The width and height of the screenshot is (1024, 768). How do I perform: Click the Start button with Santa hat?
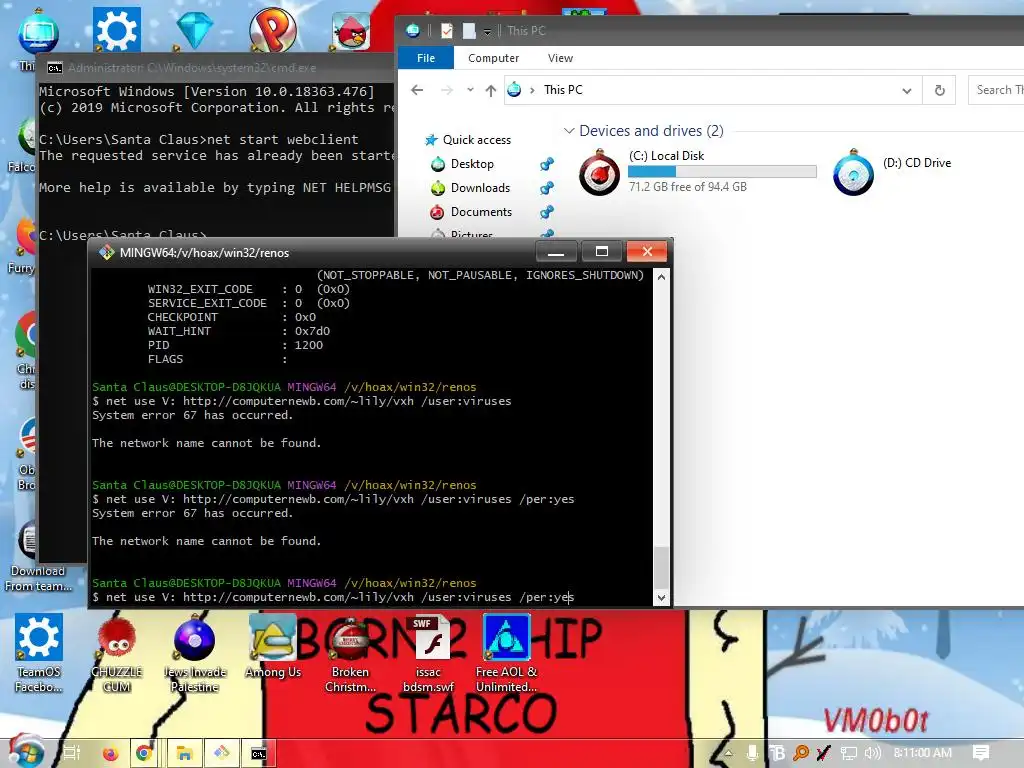tap(26, 751)
